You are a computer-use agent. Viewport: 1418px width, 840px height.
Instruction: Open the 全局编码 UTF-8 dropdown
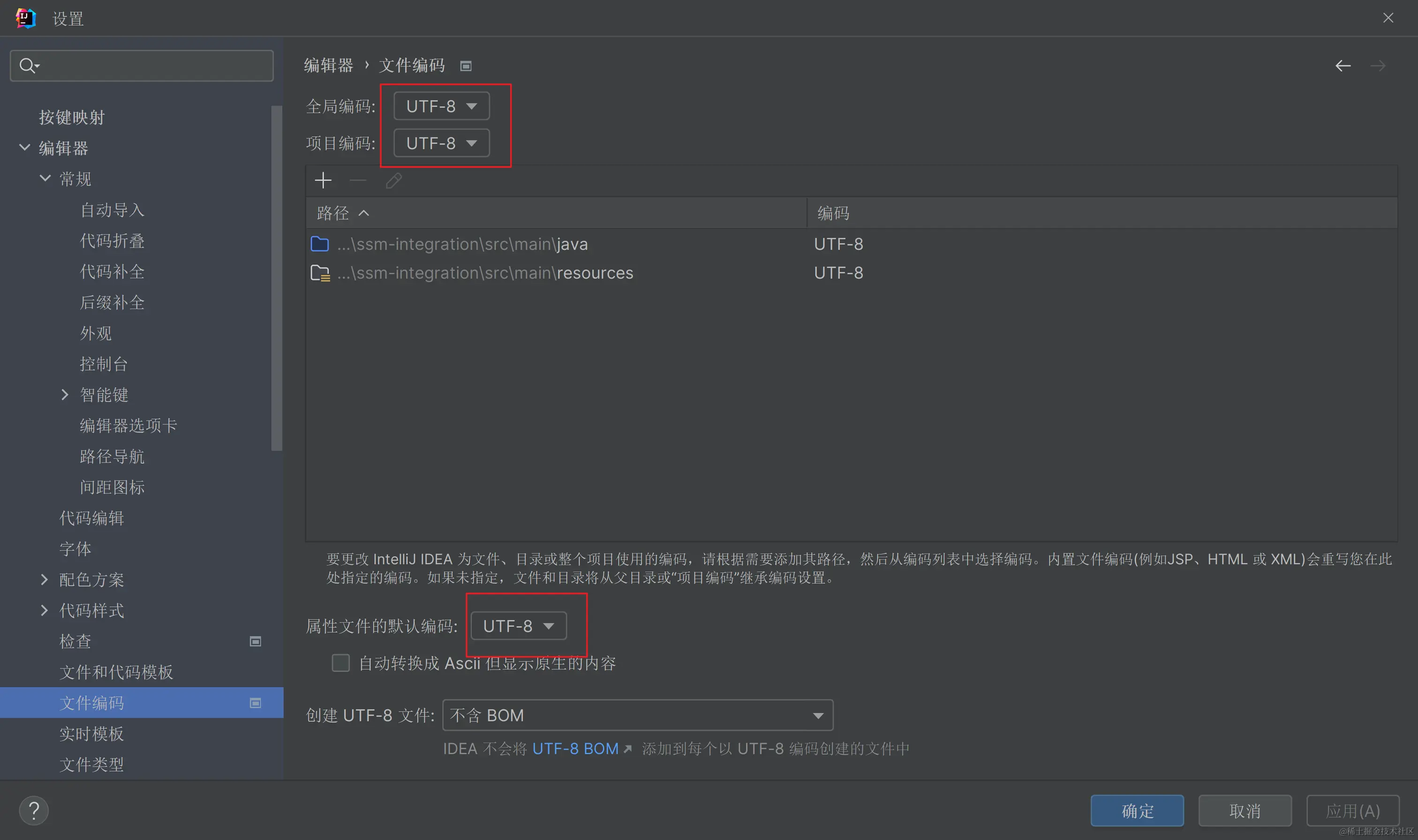442,106
